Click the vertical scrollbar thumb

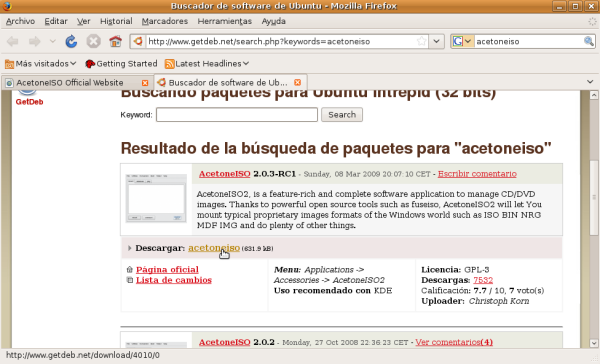tap(594, 197)
